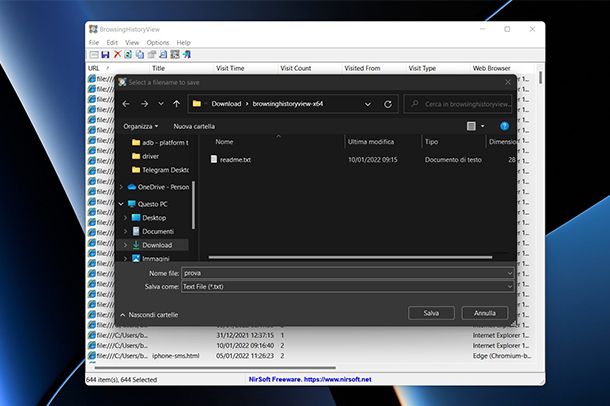The height and width of the screenshot is (406, 610).
Task: Open the Help menu
Action: point(183,42)
